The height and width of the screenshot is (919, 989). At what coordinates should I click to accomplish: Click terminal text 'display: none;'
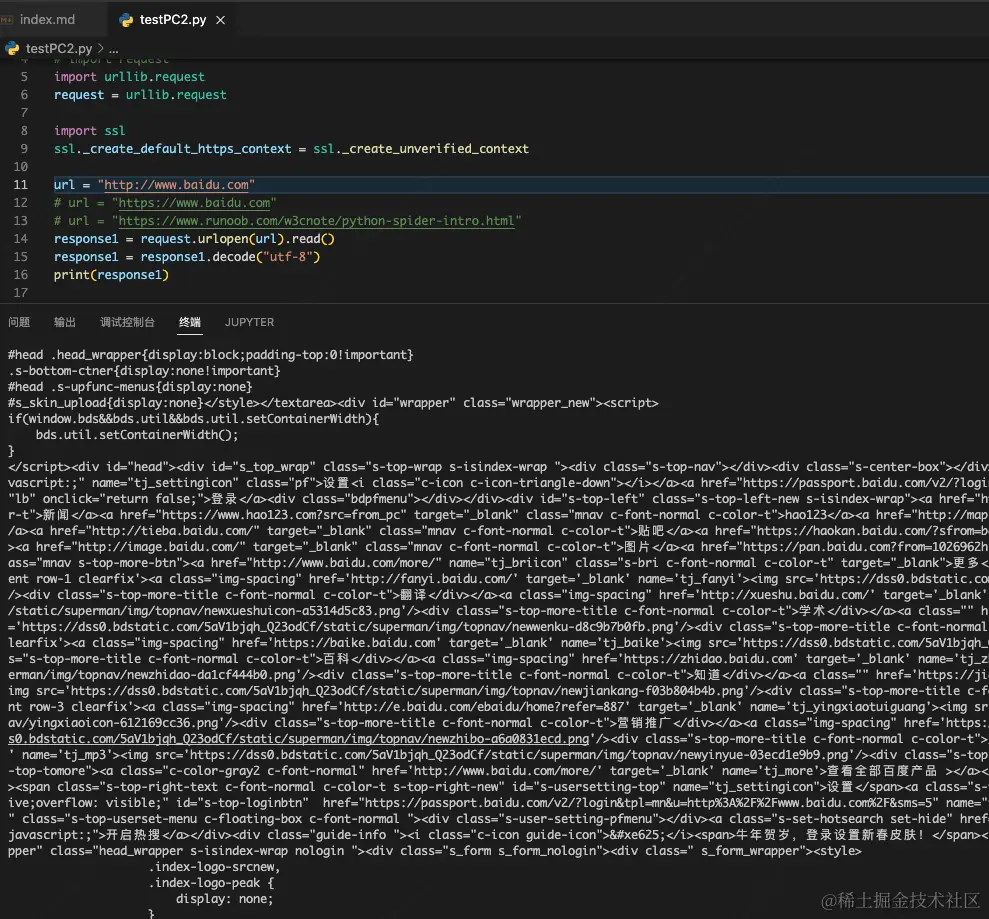point(225,899)
